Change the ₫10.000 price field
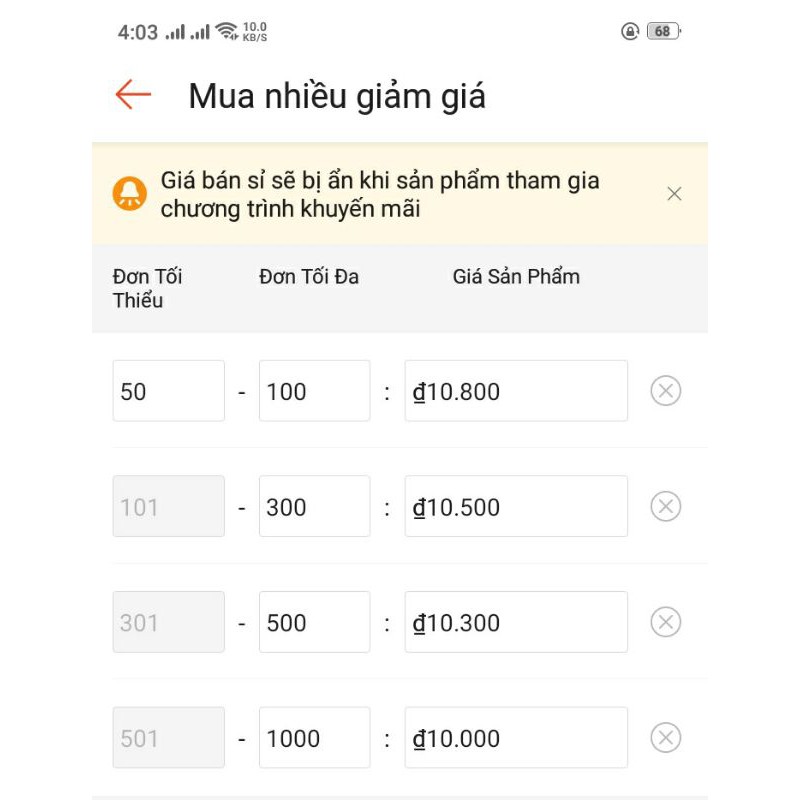Viewport: 800px width, 800px height. pyautogui.click(x=516, y=738)
